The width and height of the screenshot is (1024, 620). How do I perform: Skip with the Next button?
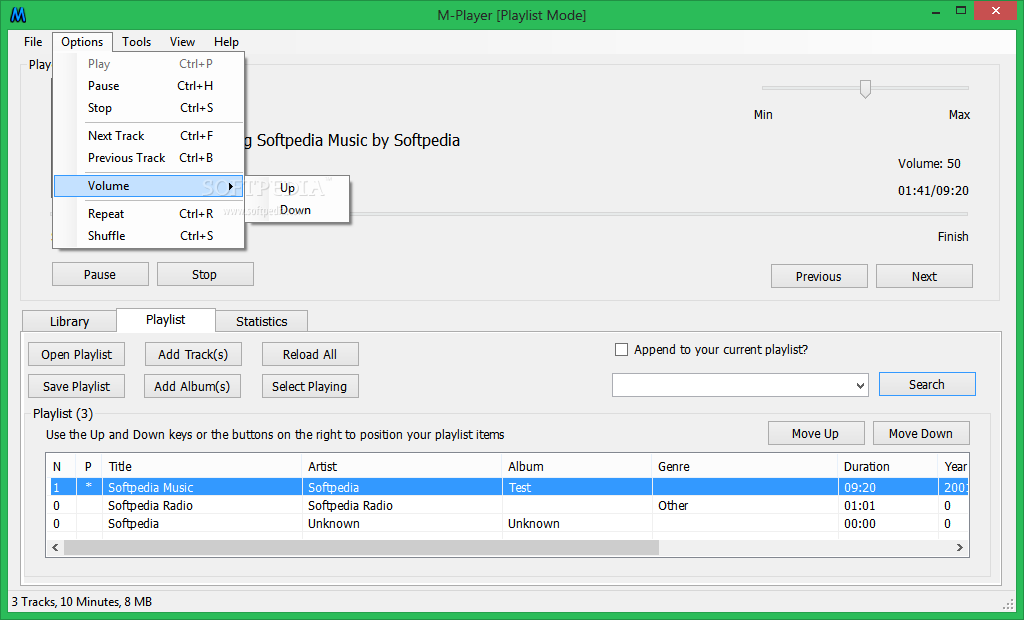(x=924, y=276)
